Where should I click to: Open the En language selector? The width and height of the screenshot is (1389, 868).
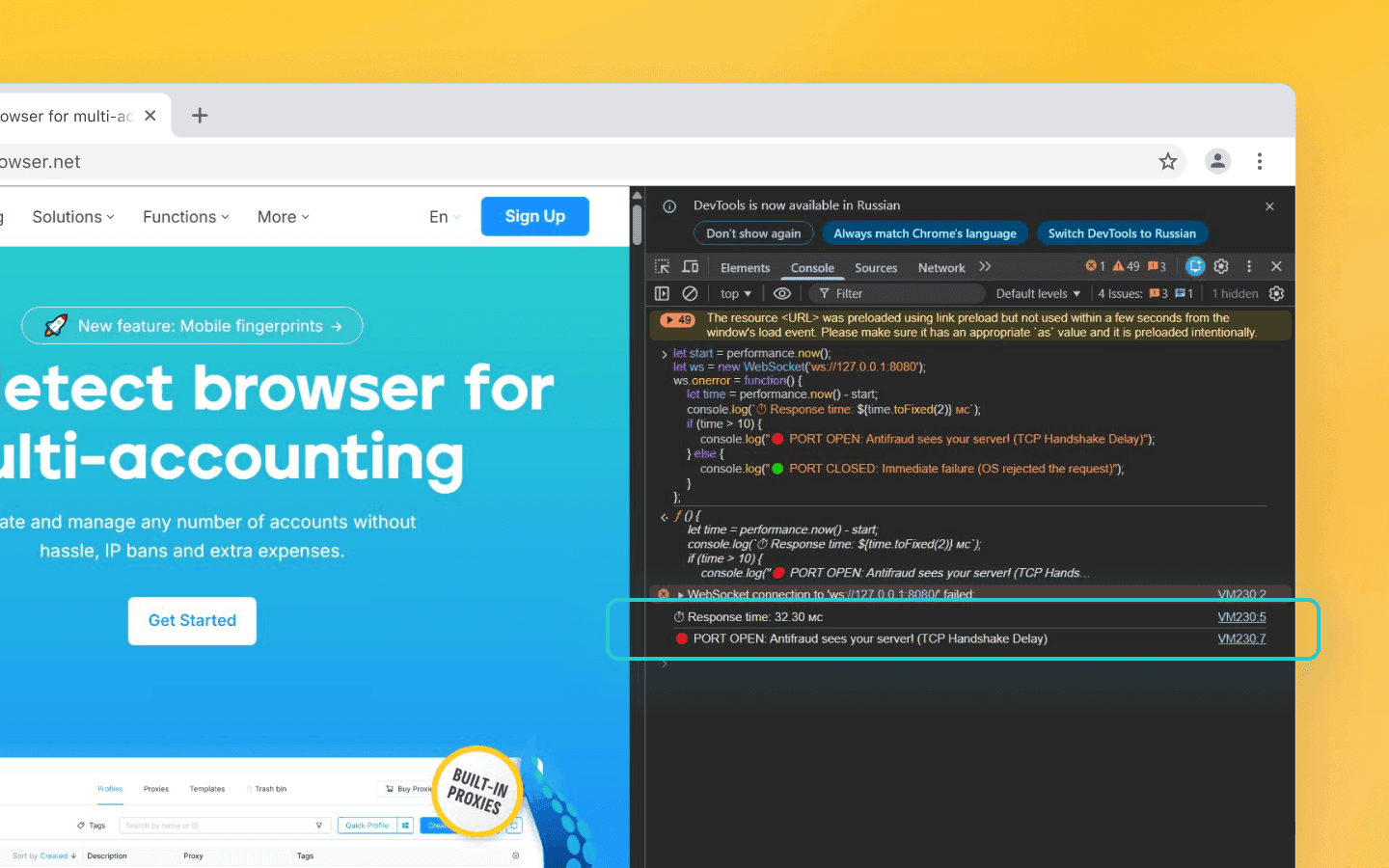(x=445, y=217)
